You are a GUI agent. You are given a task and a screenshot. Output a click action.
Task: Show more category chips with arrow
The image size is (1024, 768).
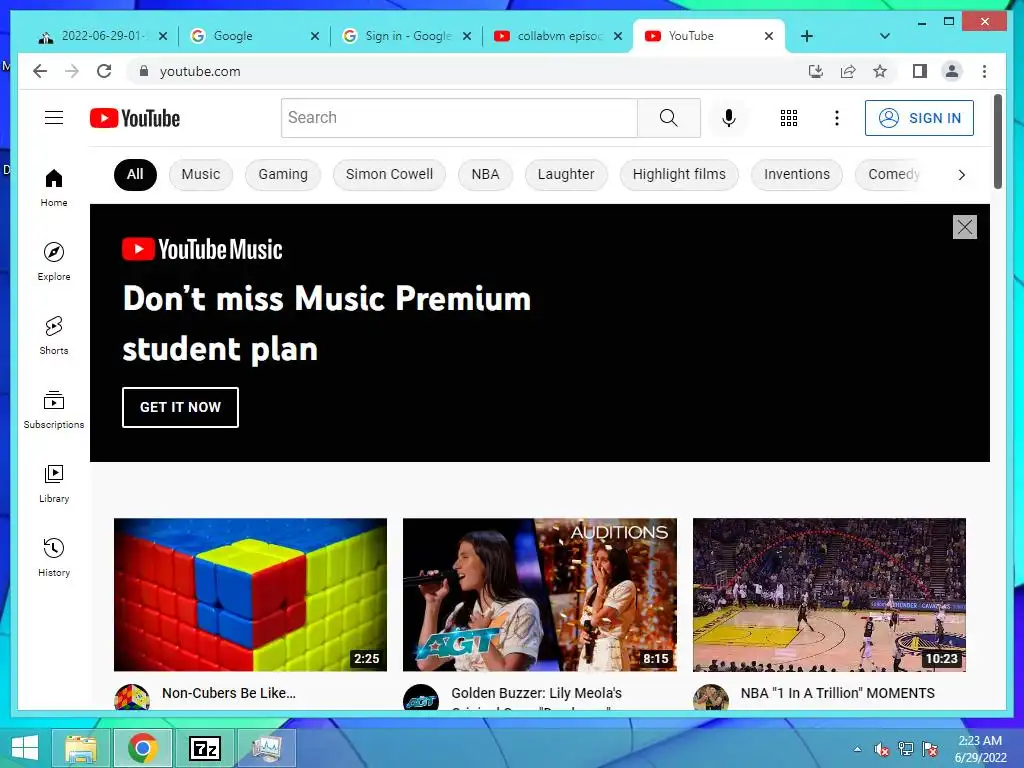coord(961,174)
